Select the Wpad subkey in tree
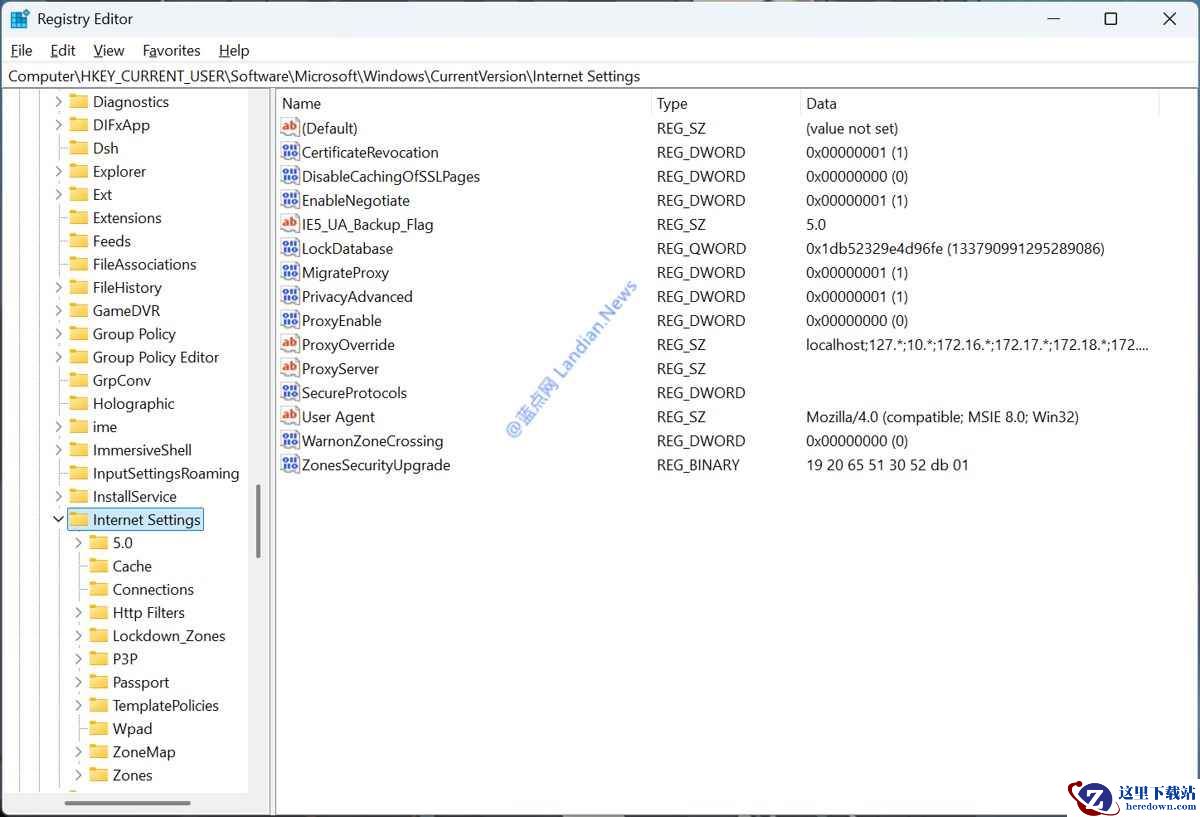This screenshot has width=1200, height=817. click(132, 729)
